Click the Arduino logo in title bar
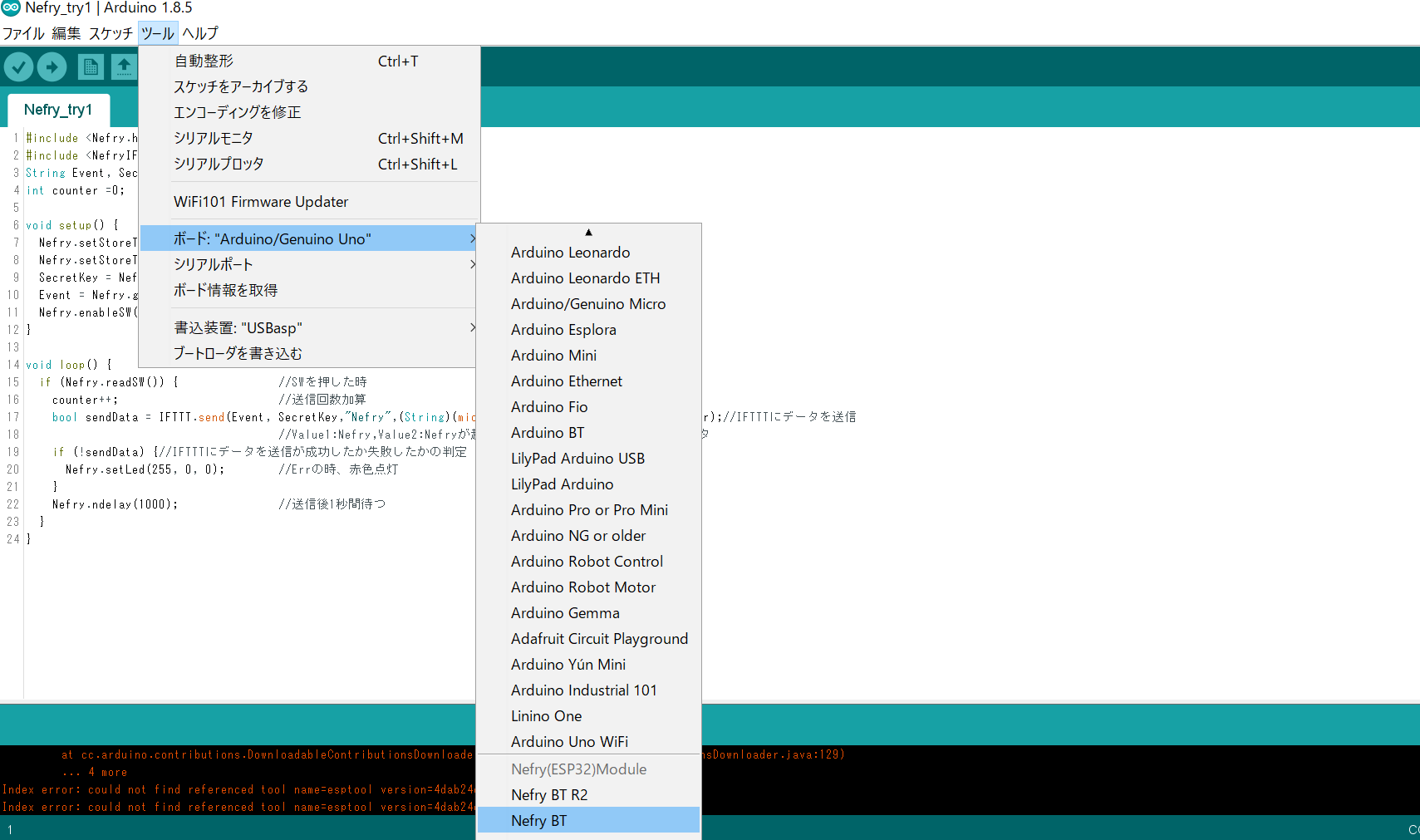The image size is (1420, 840). point(11,7)
